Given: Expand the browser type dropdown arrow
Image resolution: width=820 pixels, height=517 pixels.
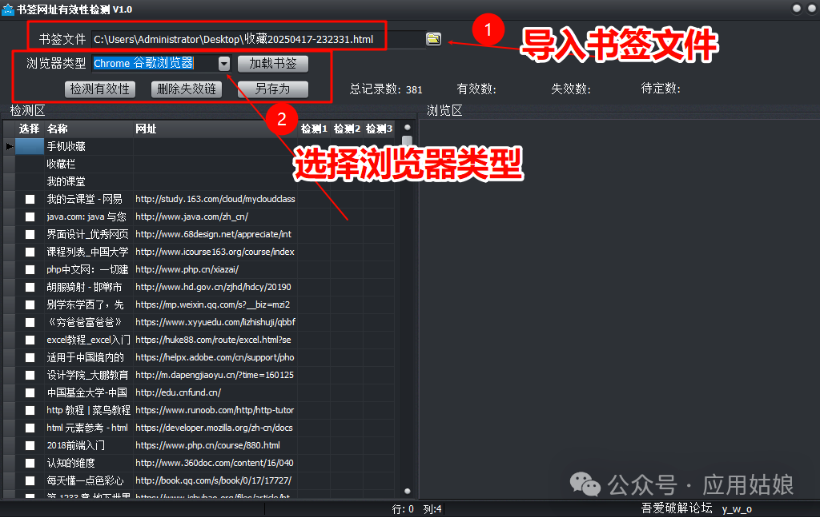Looking at the screenshot, I should pos(224,63).
